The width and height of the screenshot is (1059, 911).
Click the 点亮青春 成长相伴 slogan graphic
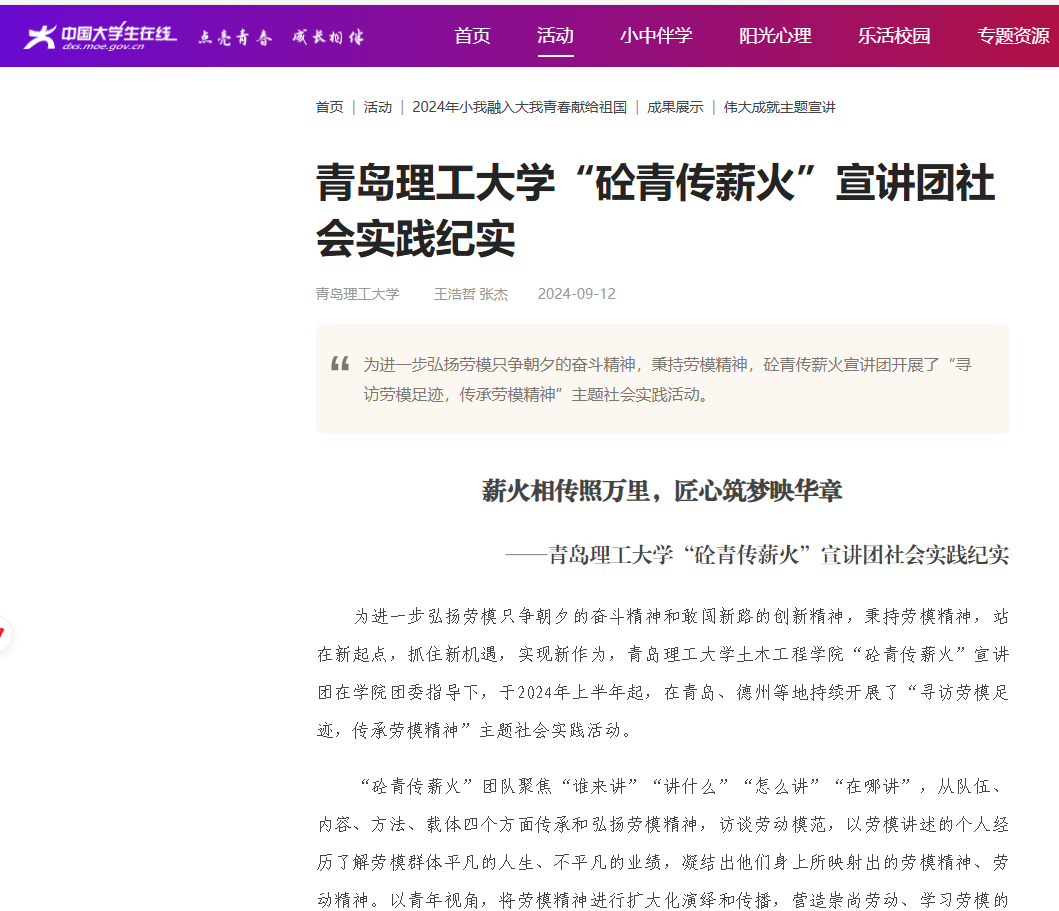(281, 38)
